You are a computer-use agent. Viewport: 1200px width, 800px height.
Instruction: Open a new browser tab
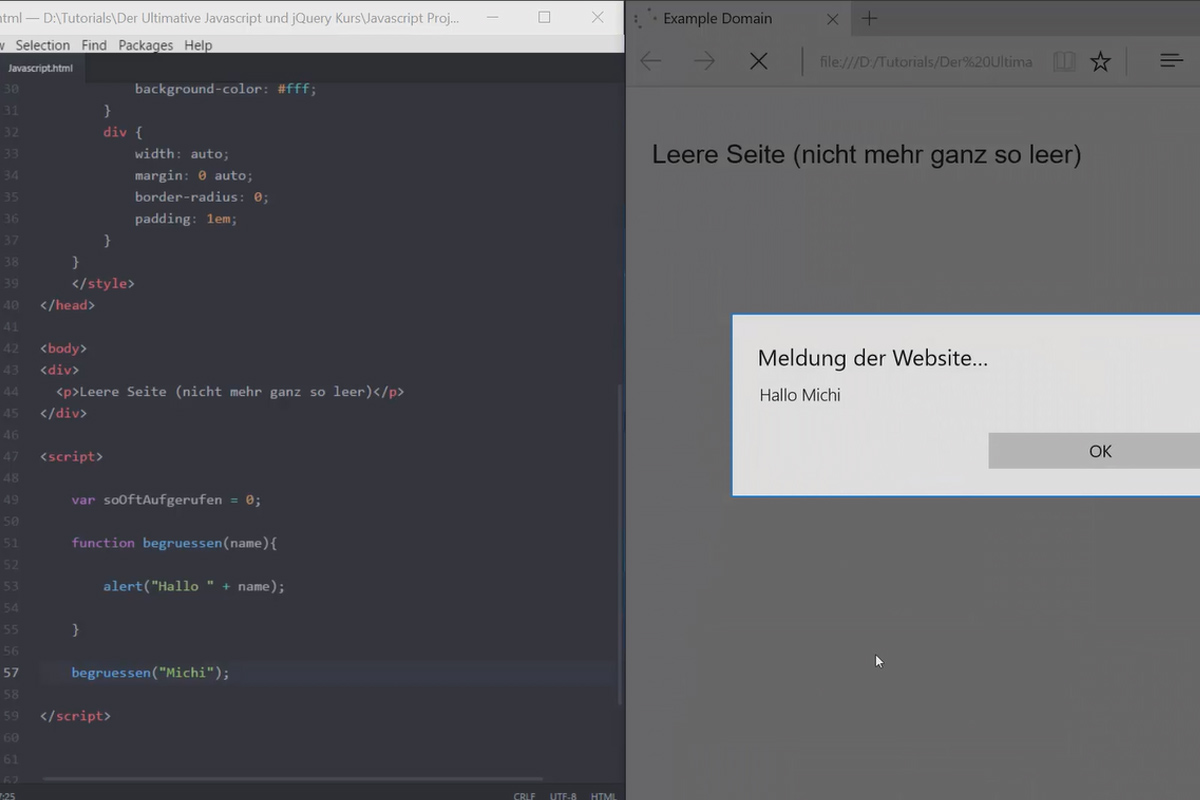[869, 18]
